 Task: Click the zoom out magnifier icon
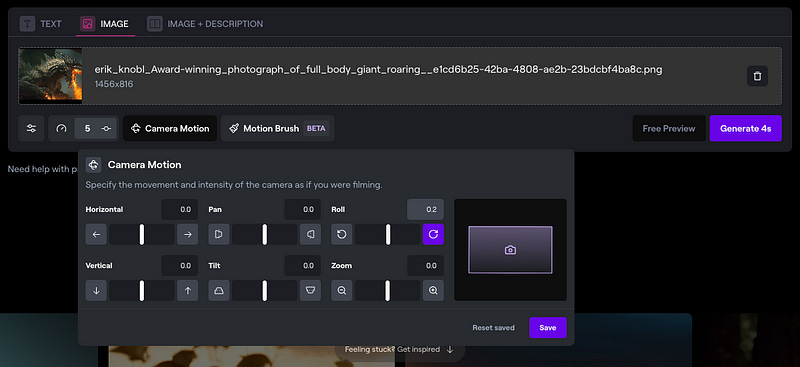coord(342,290)
